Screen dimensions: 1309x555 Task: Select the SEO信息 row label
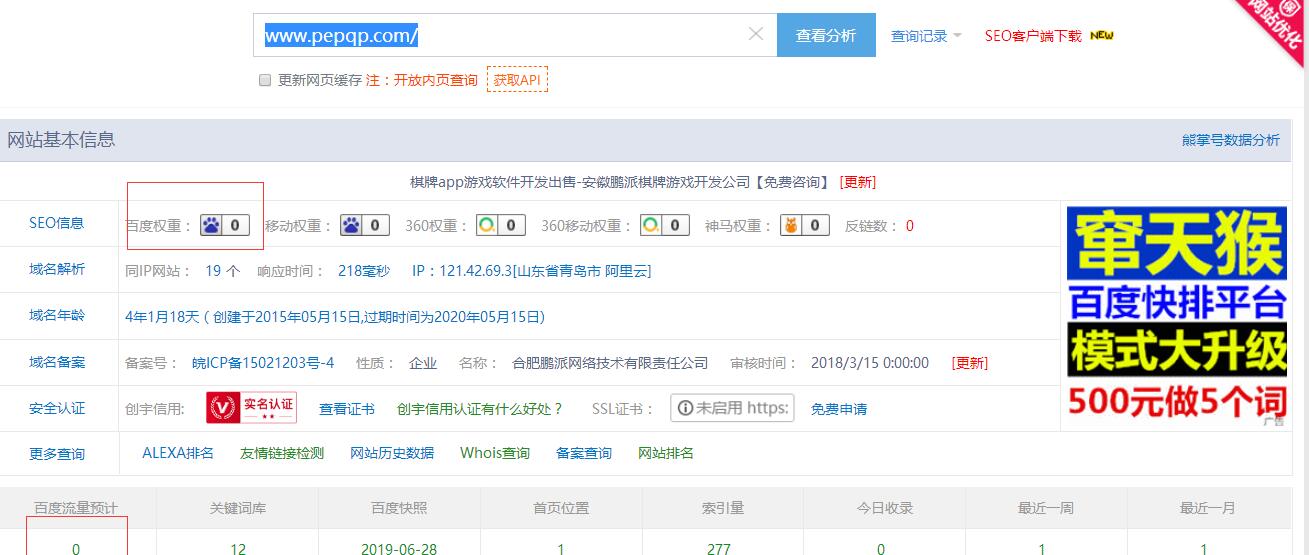pos(57,223)
